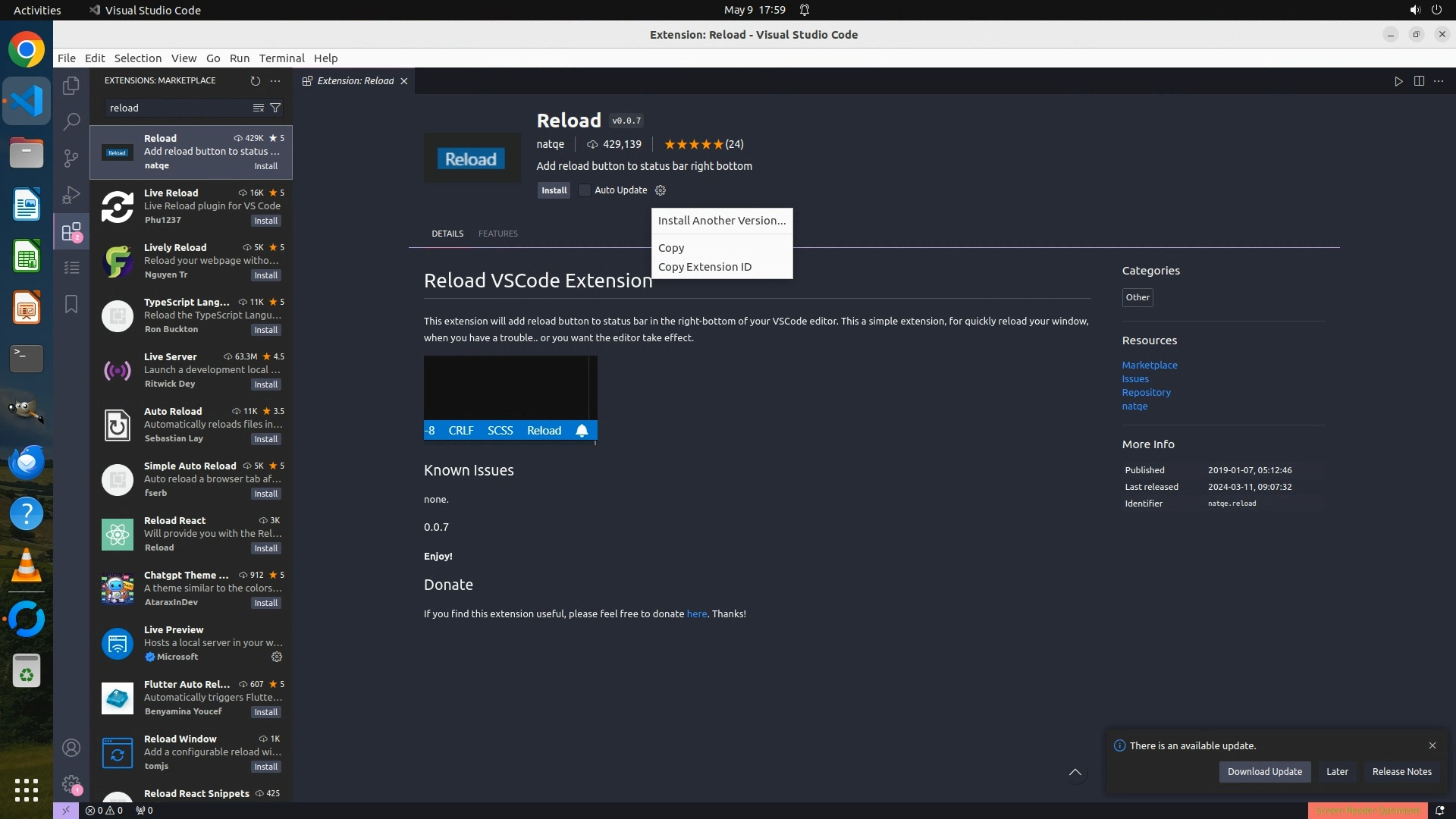The width and height of the screenshot is (1456, 819).
Task: Open the Repository resource link
Action: point(1146,392)
